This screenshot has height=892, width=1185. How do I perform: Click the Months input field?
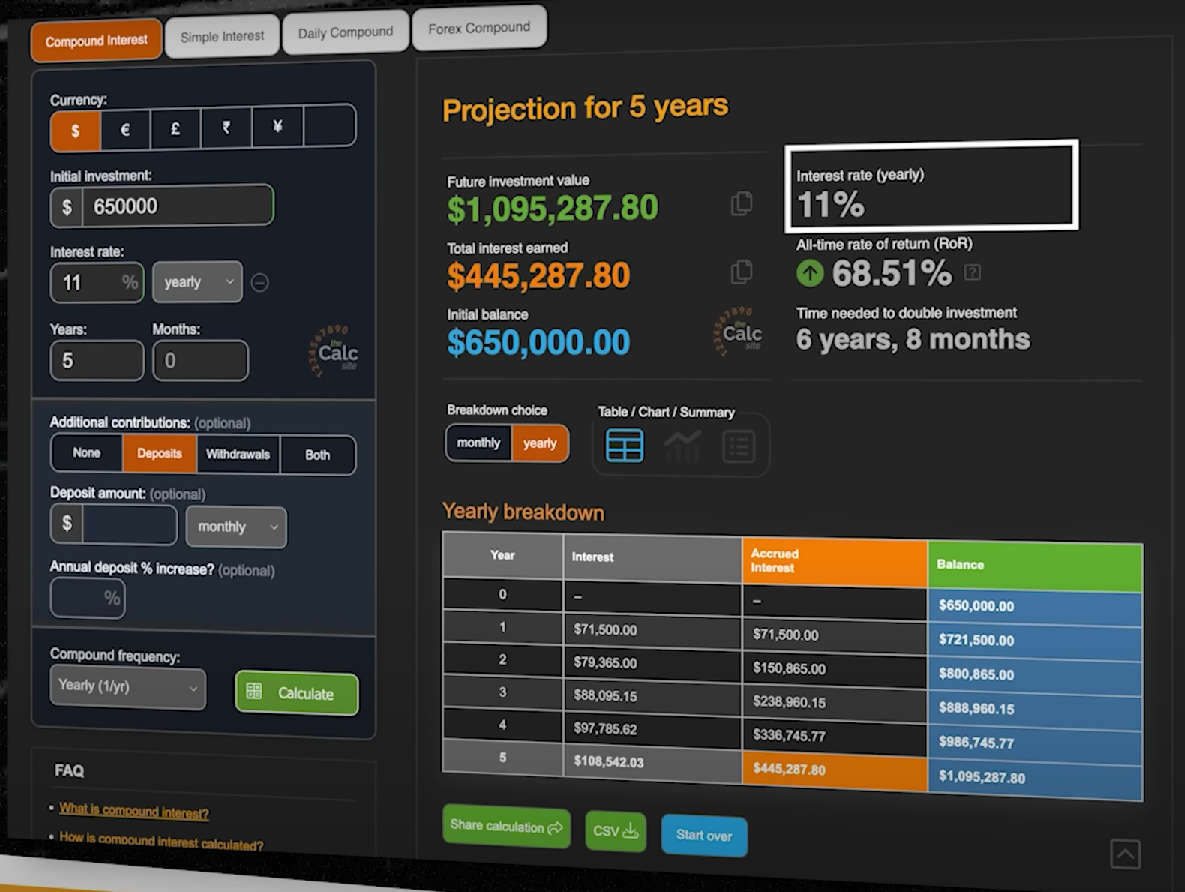point(200,361)
